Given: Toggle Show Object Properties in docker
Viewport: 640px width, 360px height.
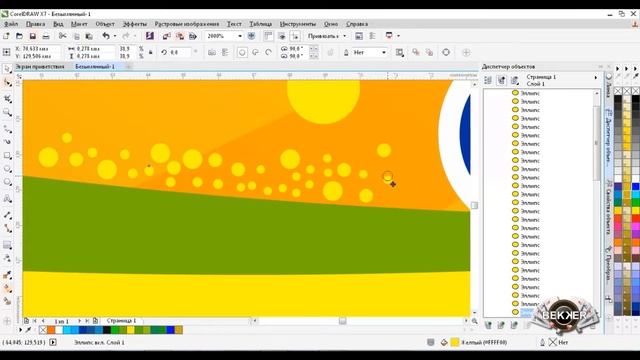Looking at the screenshot, I should pyautogui.click(x=488, y=80).
